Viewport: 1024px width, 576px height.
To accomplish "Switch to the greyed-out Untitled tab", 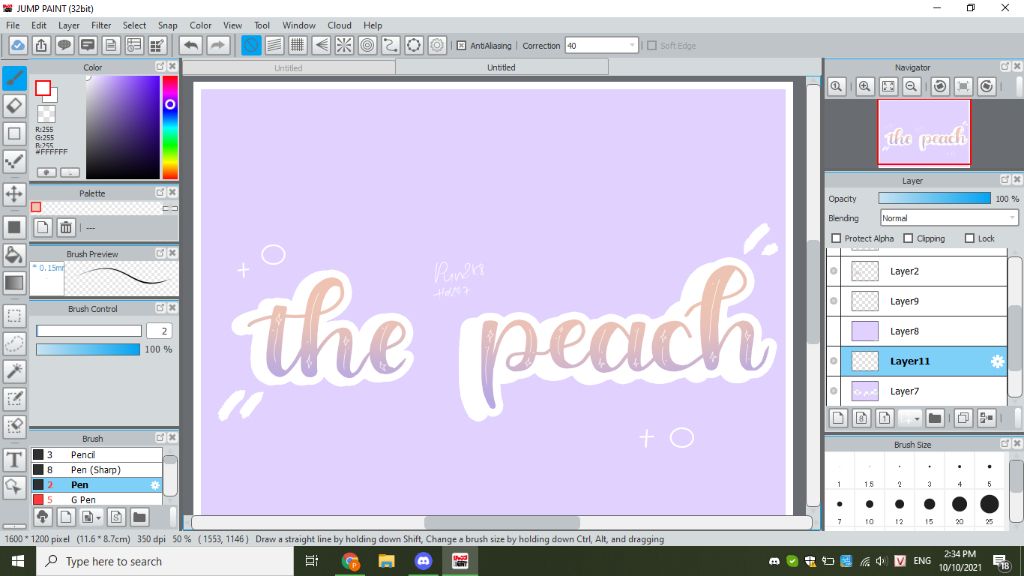I will tap(288, 67).
